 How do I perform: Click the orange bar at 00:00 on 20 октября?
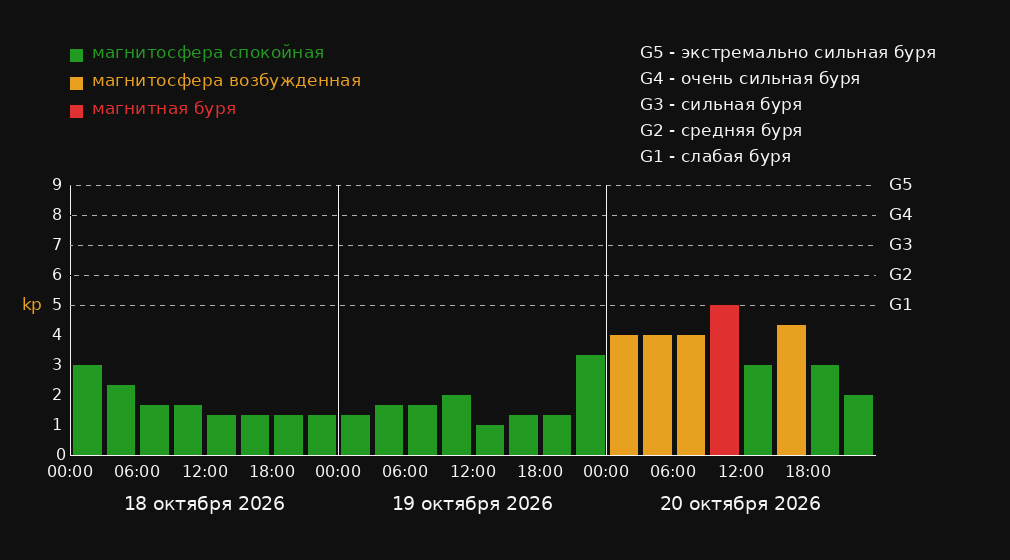point(624,395)
